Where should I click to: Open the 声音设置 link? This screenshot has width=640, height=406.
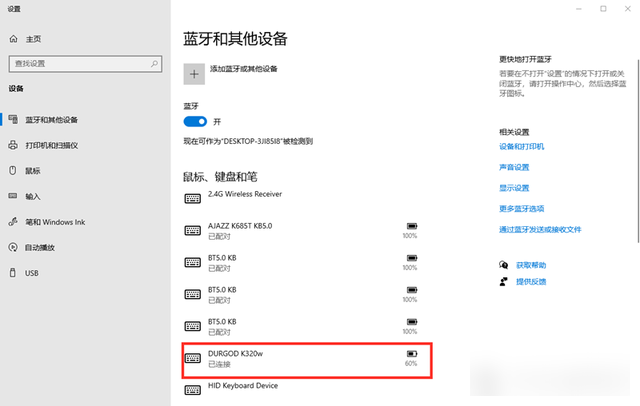pyautogui.click(x=514, y=167)
